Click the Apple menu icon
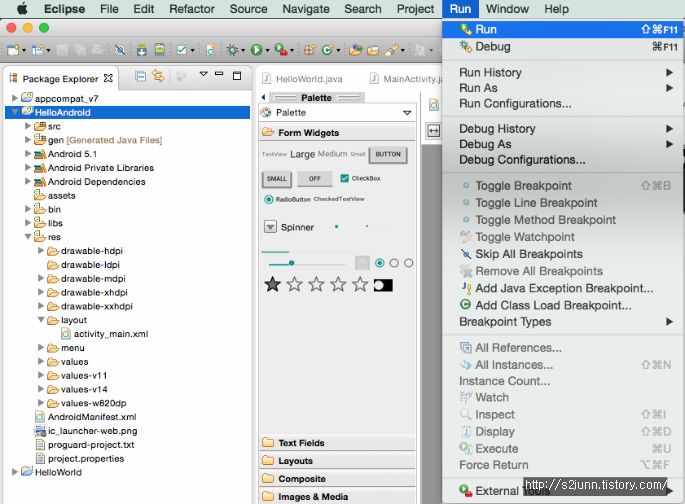The height and width of the screenshot is (504, 685). coord(22,9)
